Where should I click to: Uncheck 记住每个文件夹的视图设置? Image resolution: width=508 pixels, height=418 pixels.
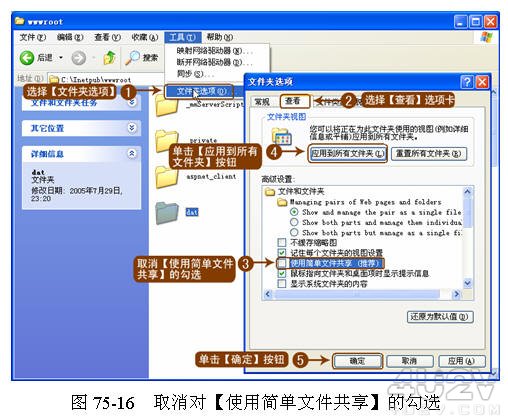point(282,253)
